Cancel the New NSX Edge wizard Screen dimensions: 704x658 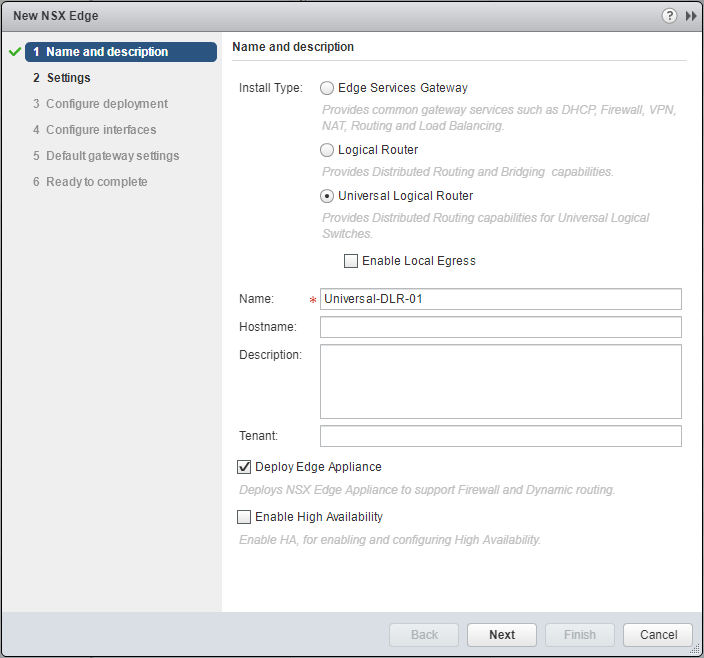coord(658,635)
